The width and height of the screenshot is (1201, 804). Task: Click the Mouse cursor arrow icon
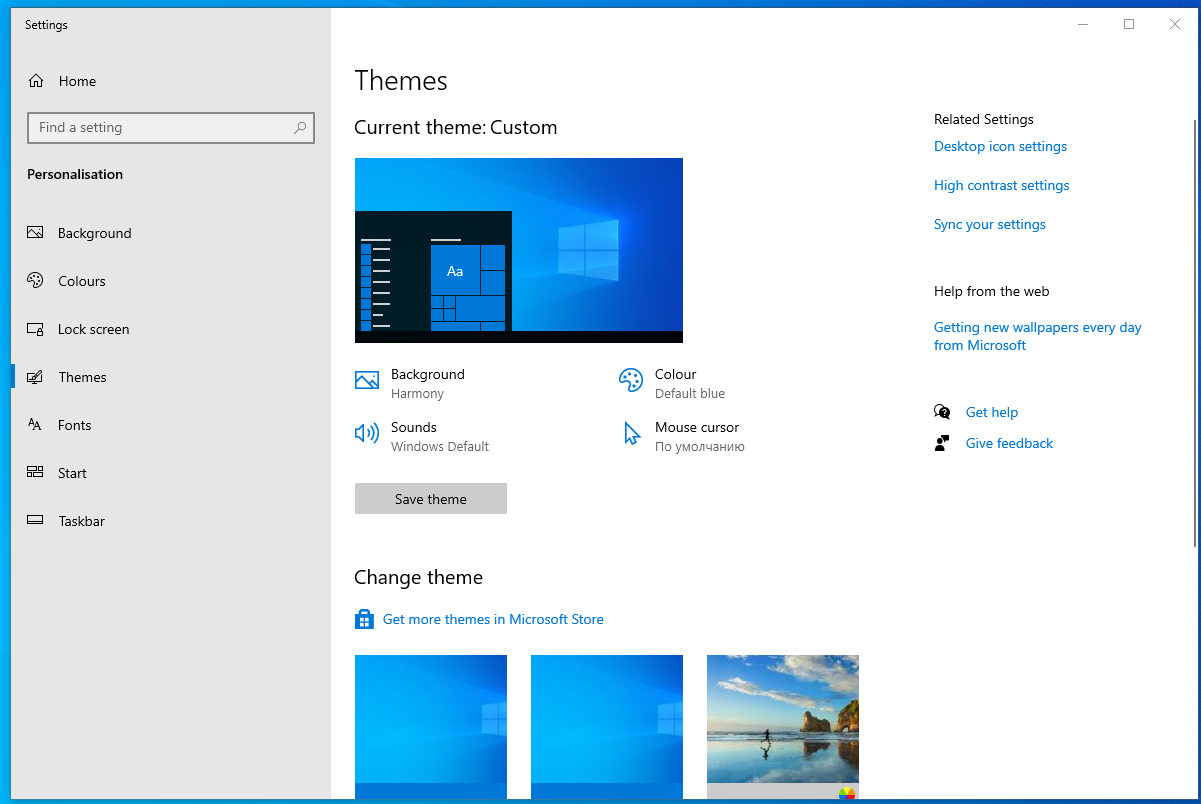point(631,434)
